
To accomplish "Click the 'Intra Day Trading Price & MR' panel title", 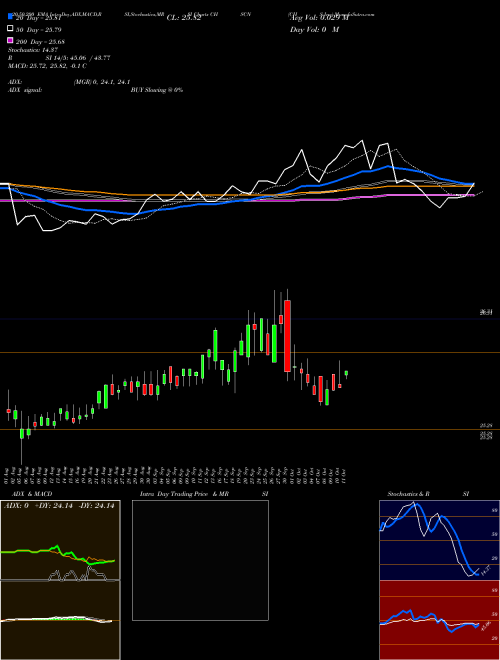I will [184, 494].
